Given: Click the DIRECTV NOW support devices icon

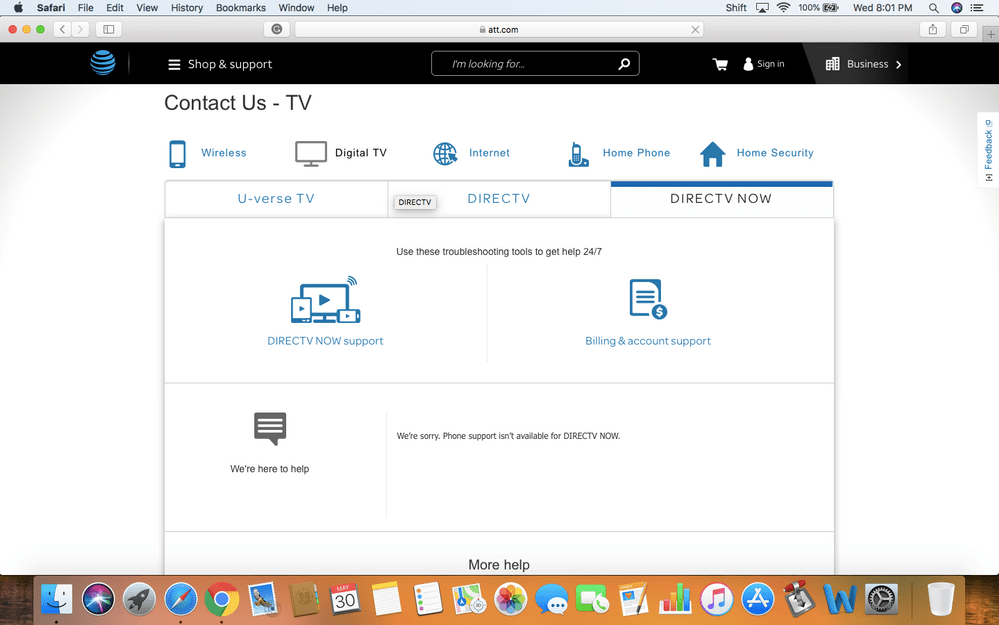Looking at the screenshot, I should pos(326,299).
